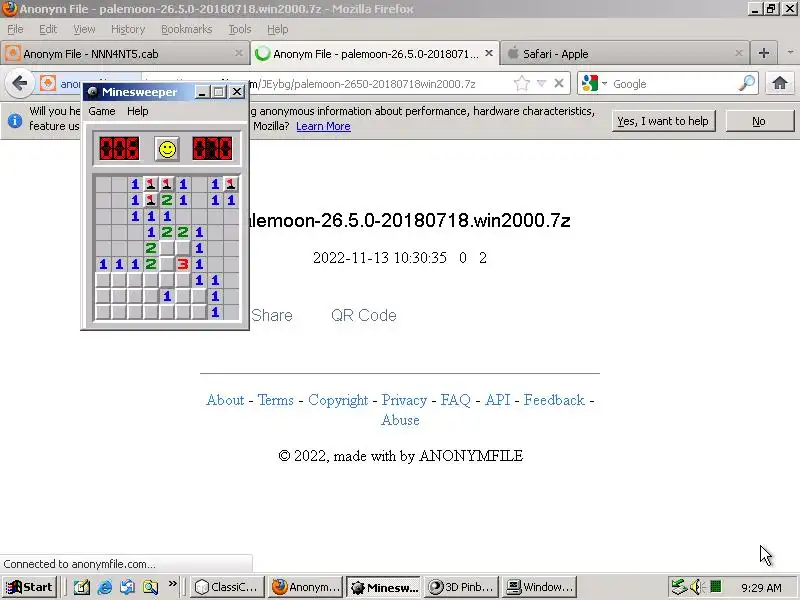Open the Firefox History menu
The image size is (800, 600).
(x=128, y=30)
